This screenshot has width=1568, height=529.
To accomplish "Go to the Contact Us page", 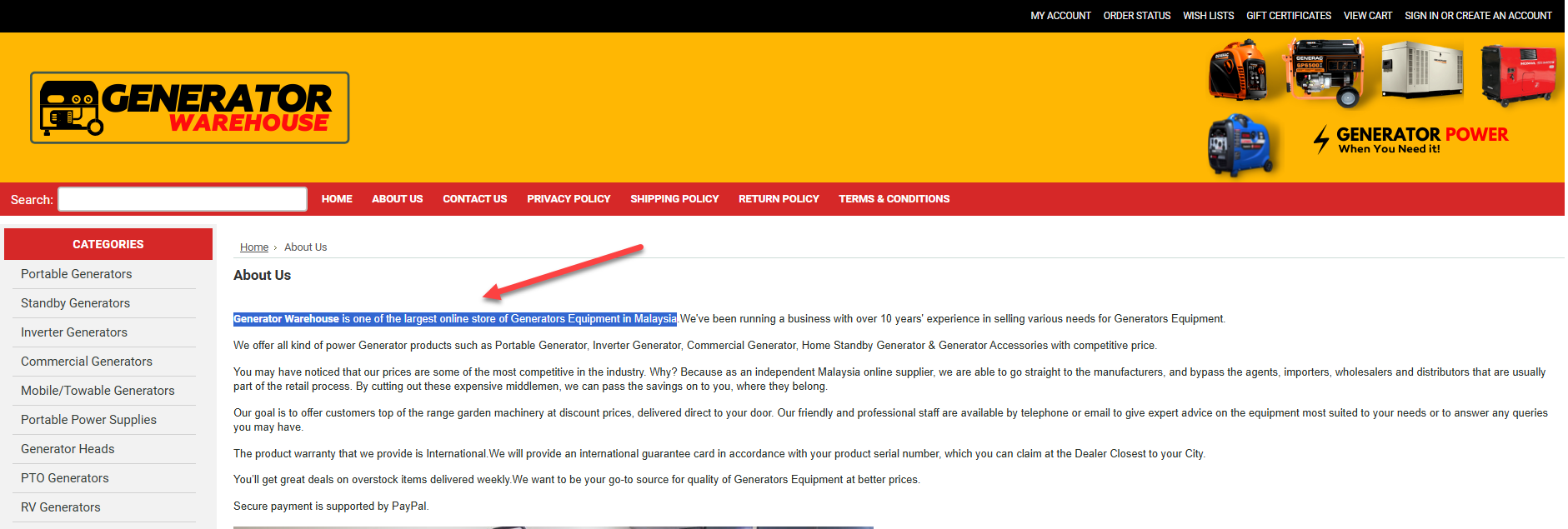I will tap(474, 199).
